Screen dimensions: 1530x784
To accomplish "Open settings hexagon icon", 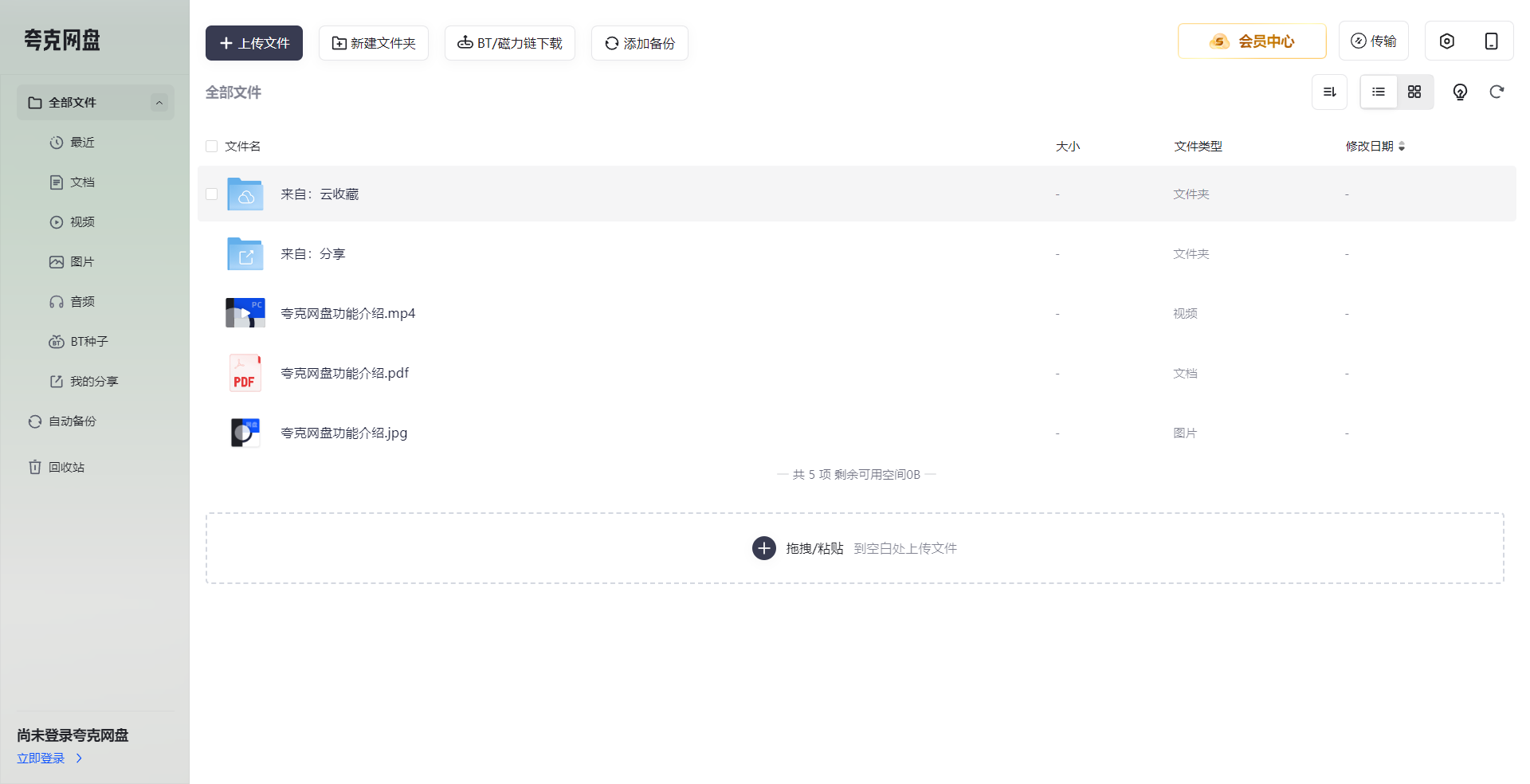I will 1447,41.
